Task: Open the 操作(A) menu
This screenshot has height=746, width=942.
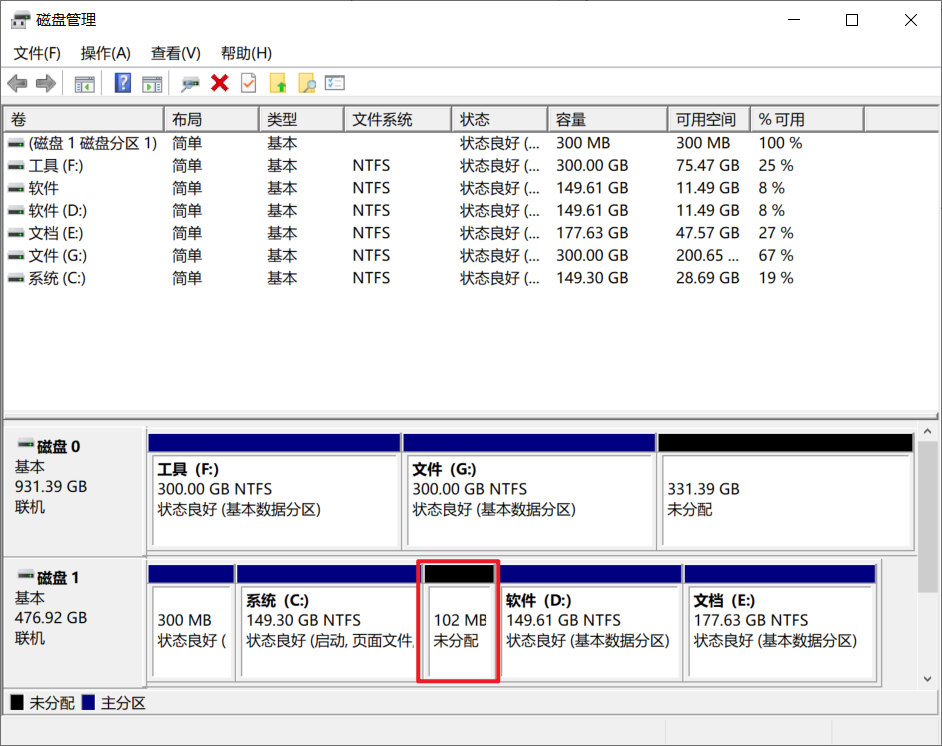Action: click(x=105, y=53)
